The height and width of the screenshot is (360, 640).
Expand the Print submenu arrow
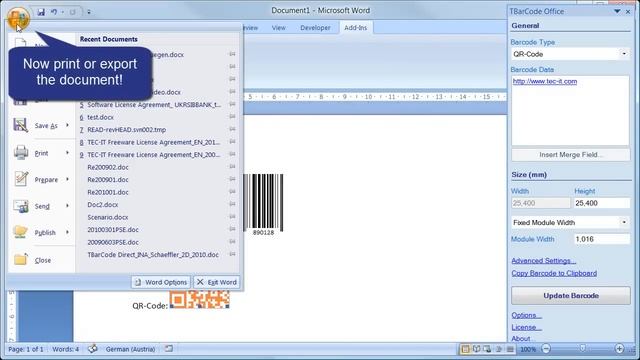[67, 153]
